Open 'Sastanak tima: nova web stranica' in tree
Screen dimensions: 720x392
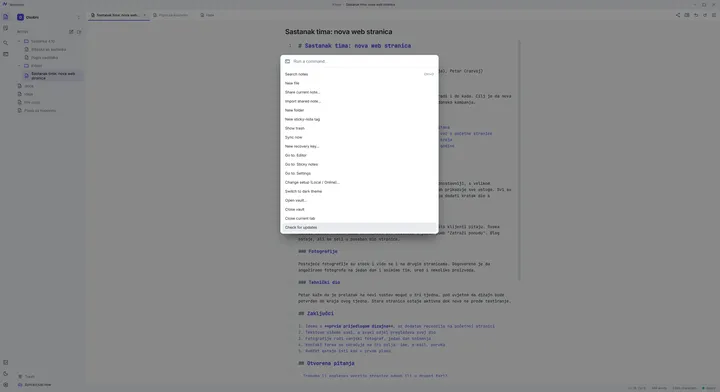[53, 76]
